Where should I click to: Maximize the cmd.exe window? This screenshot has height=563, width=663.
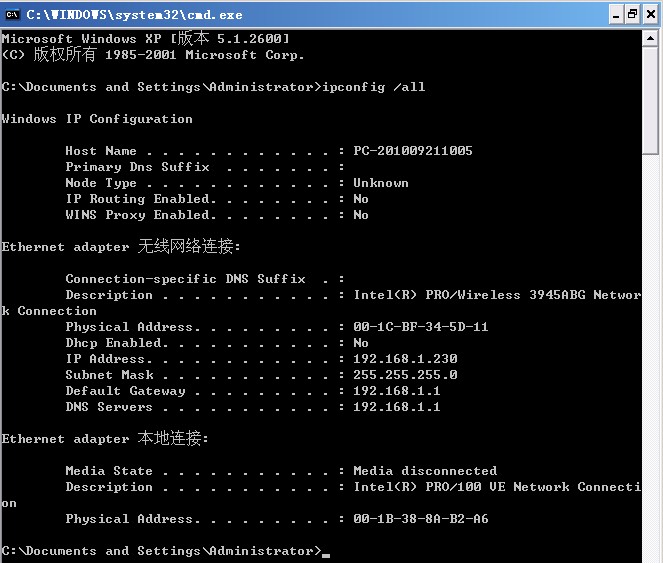631,14
